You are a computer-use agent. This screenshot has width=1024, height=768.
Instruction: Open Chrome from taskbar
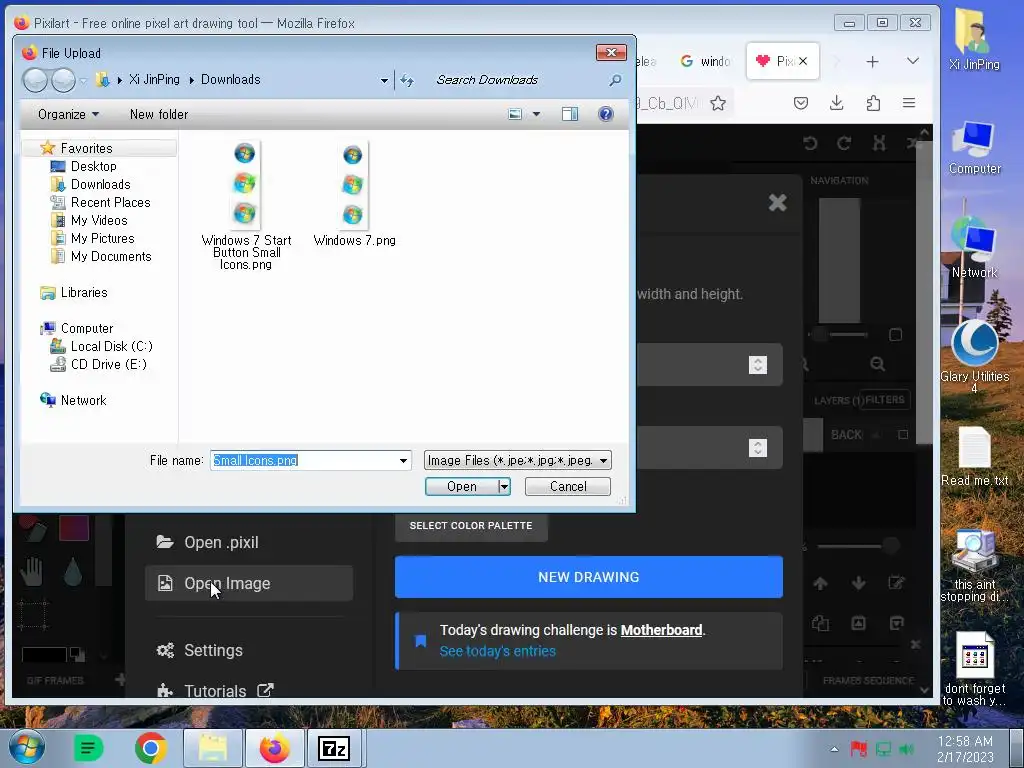pyautogui.click(x=150, y=748)
